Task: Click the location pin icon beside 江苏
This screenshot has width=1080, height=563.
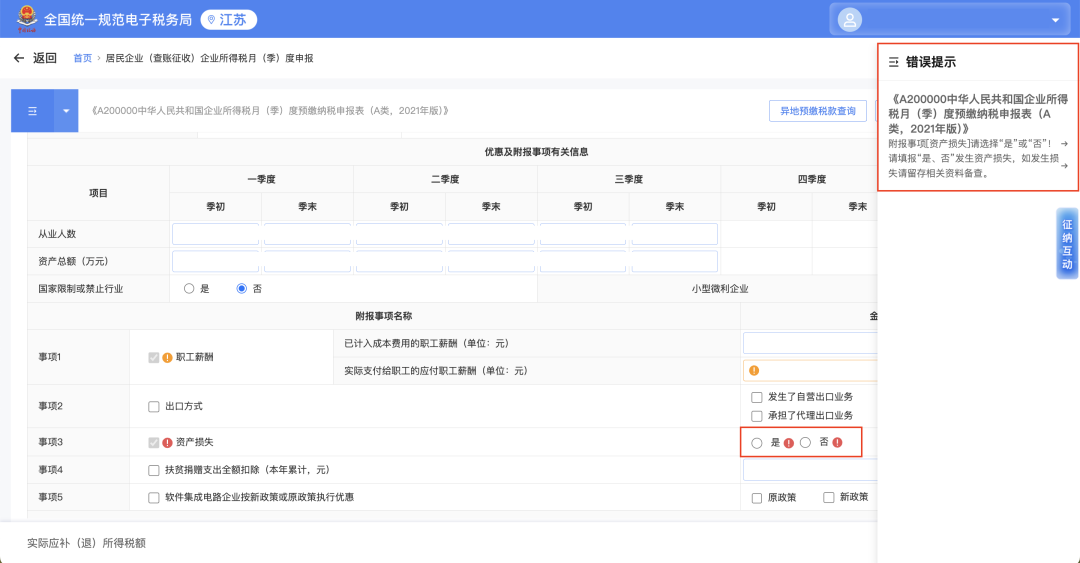Action: coord(211,20)
